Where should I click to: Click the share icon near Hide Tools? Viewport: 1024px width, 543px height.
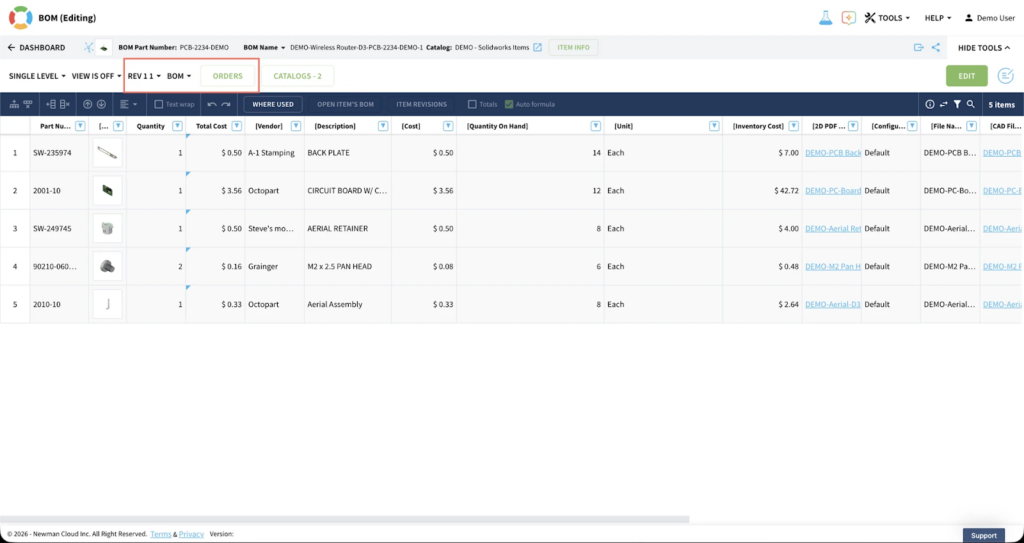(936, 47)
